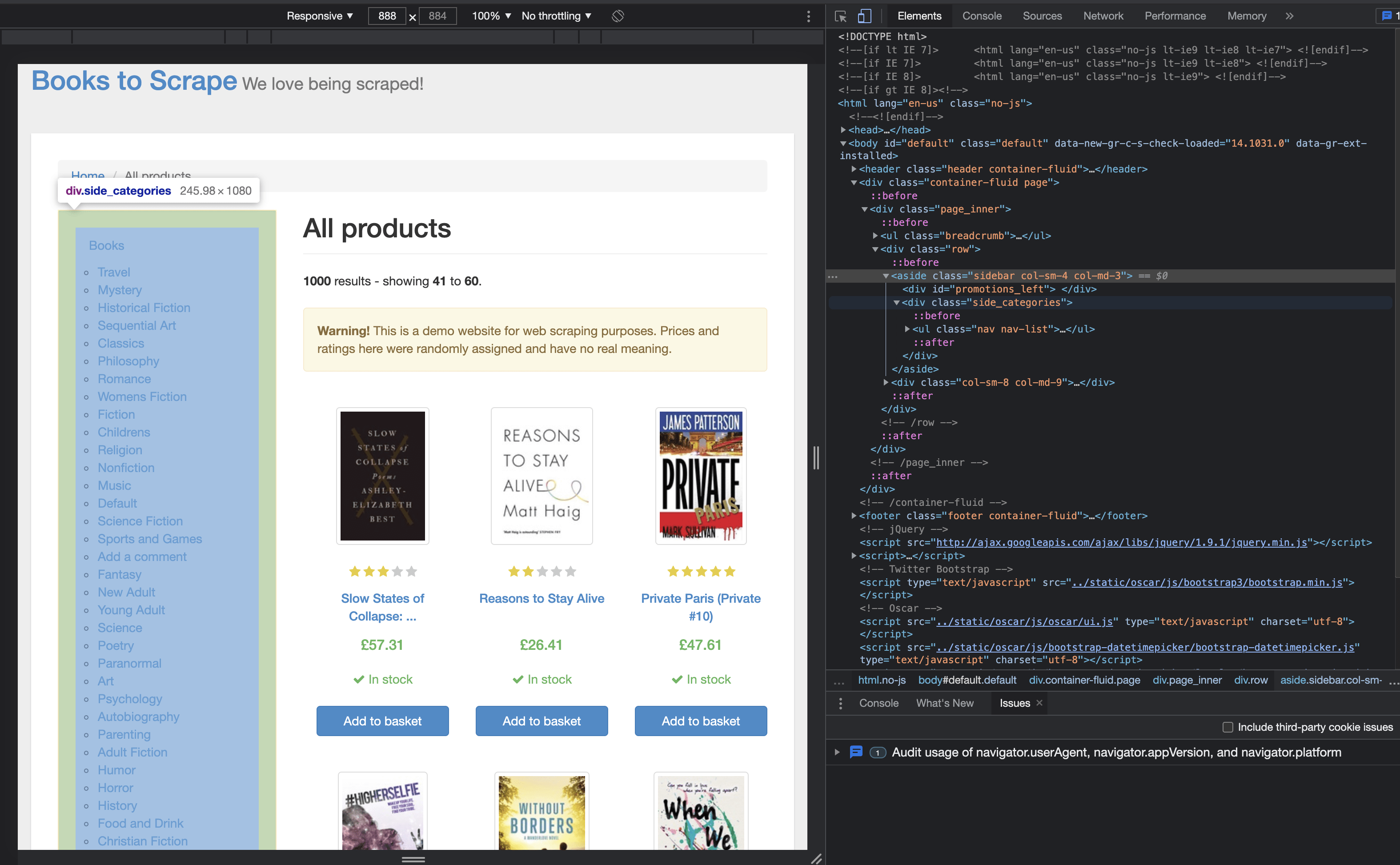Select div.row in the DevTools breadcrumb
1400x865 pixels.
1251,680
